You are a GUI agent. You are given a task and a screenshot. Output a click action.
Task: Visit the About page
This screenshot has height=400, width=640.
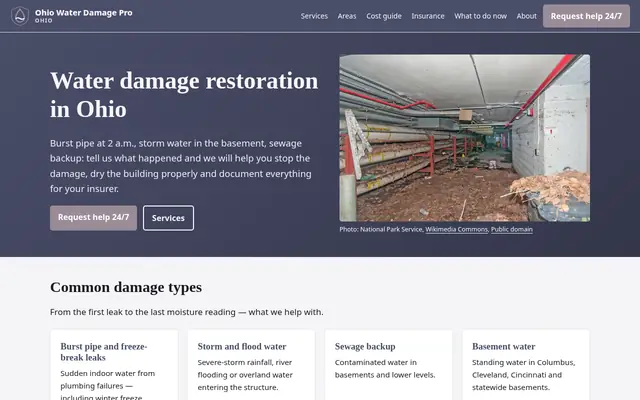(527, 16)
